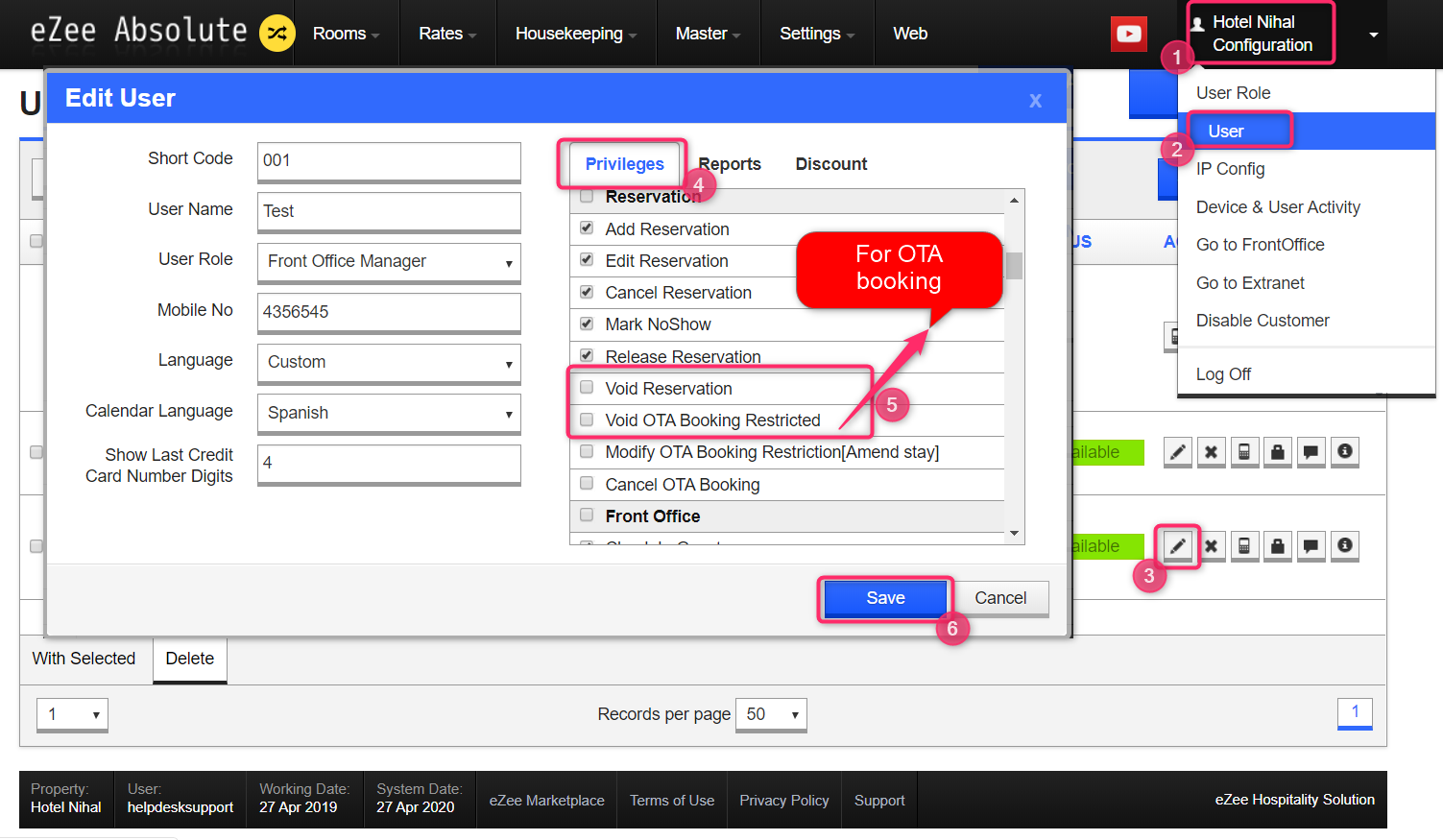Click the yellow shuffle icon beside eZee Absolute
The width and height of the screenshot is (1443, 840).
(277, 34)
